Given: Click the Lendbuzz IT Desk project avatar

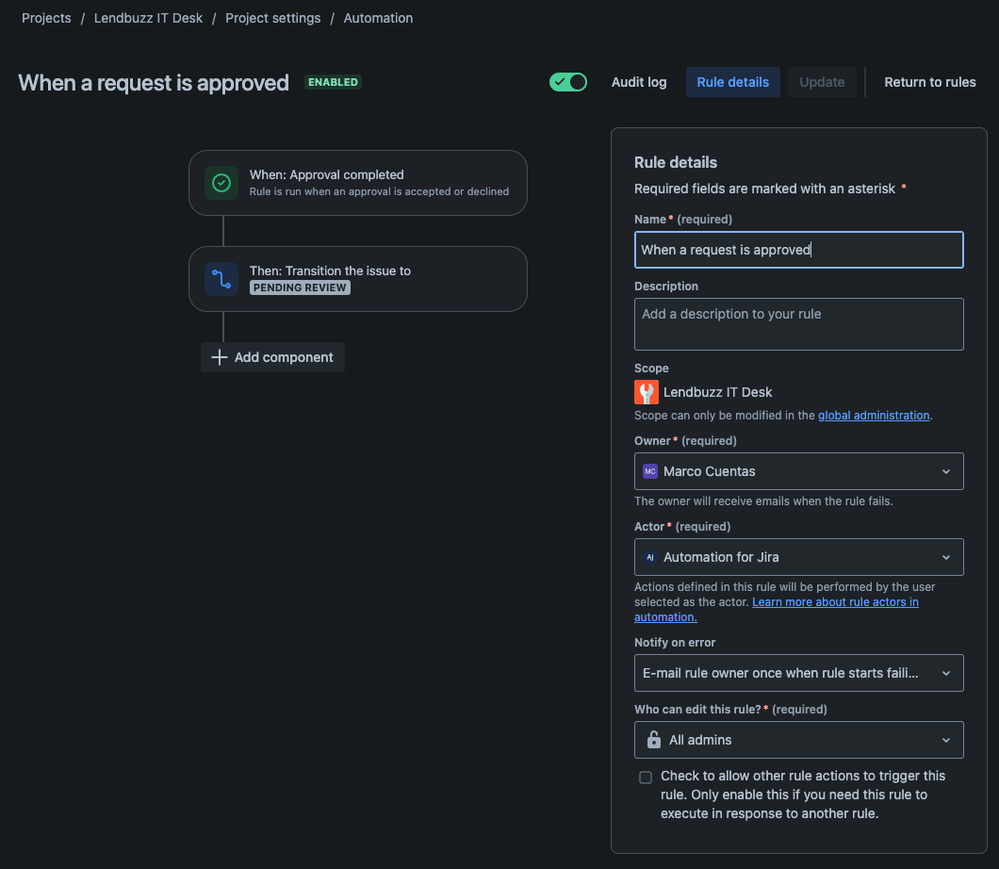Looking at the screenshot, I should point(646,392).
